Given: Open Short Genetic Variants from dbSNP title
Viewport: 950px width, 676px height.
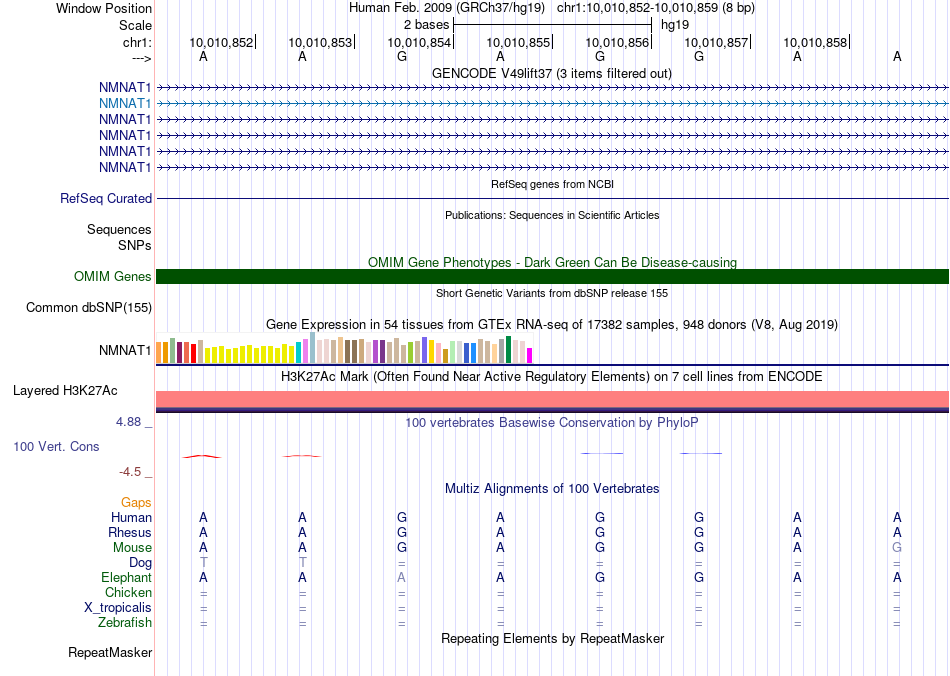Looking at the screenshot, I should (x=552, y=293).
